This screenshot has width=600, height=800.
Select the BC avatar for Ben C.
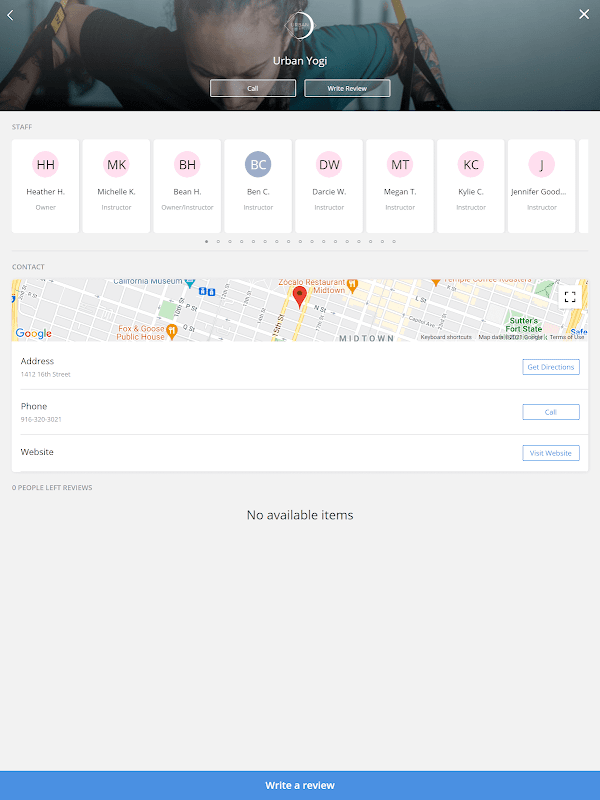click(258, 164)
